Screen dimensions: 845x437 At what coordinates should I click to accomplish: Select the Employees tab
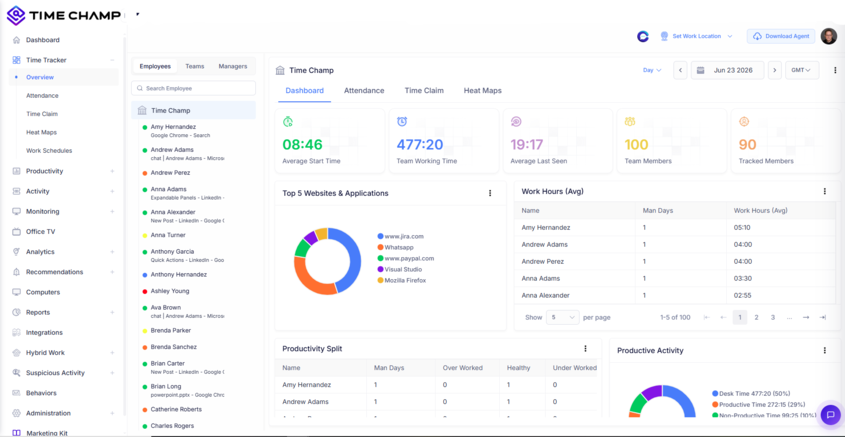(x=155, y=66)
